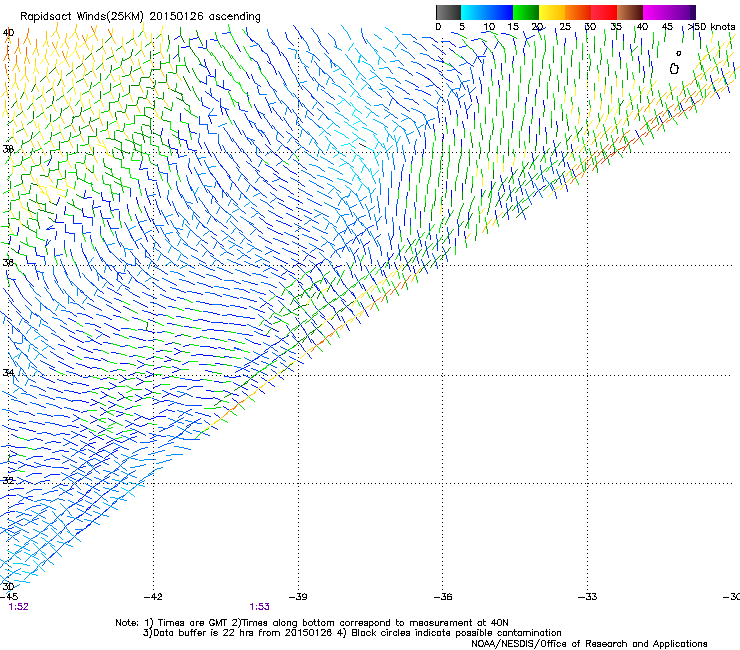Click the orange 25-30 knots legend swatch

click(x=578, y=12)
